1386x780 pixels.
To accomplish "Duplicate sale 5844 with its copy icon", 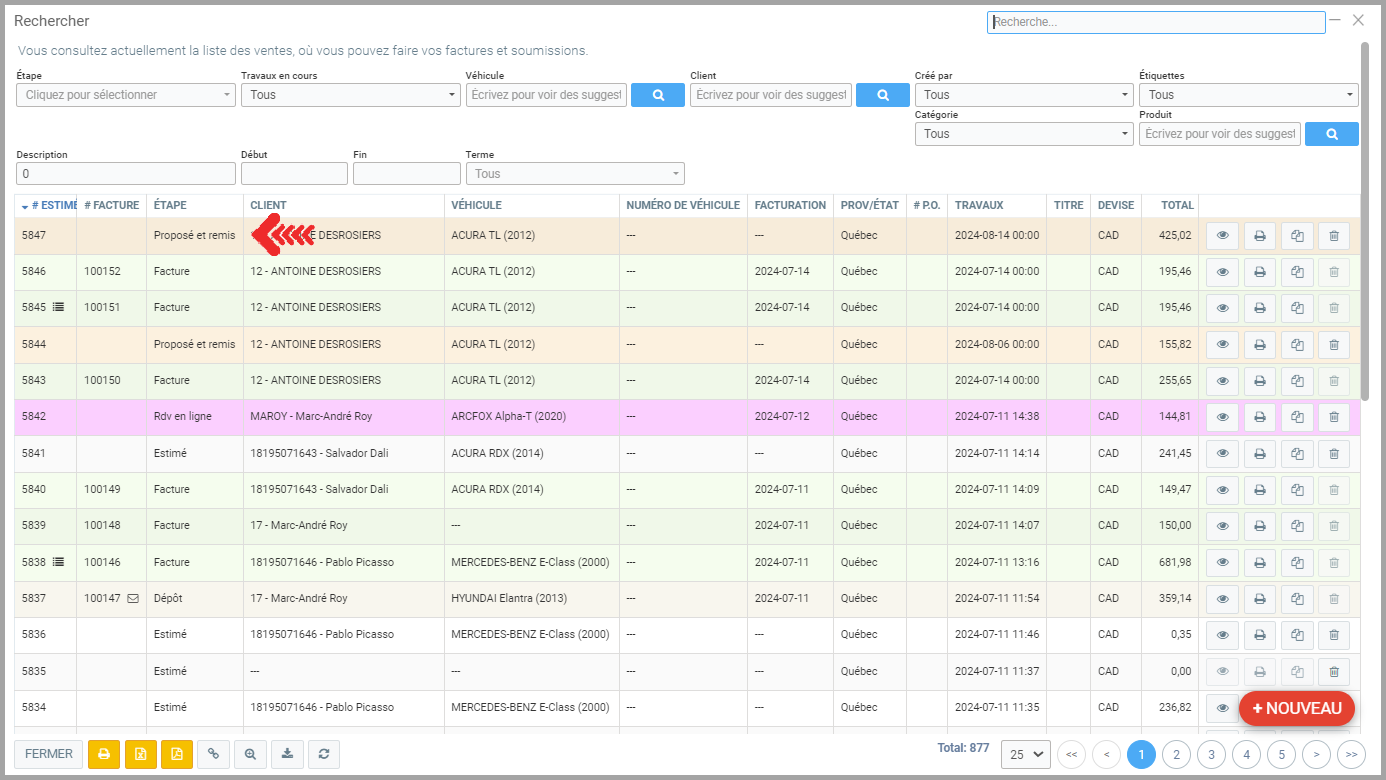I will [1297, 345].
